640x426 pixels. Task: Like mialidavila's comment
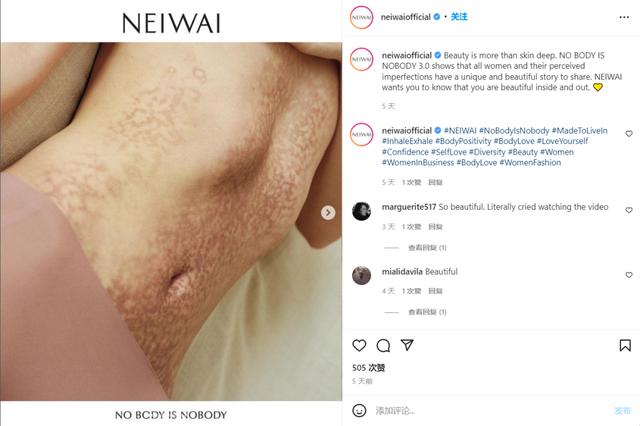click(x=629, y=275)
